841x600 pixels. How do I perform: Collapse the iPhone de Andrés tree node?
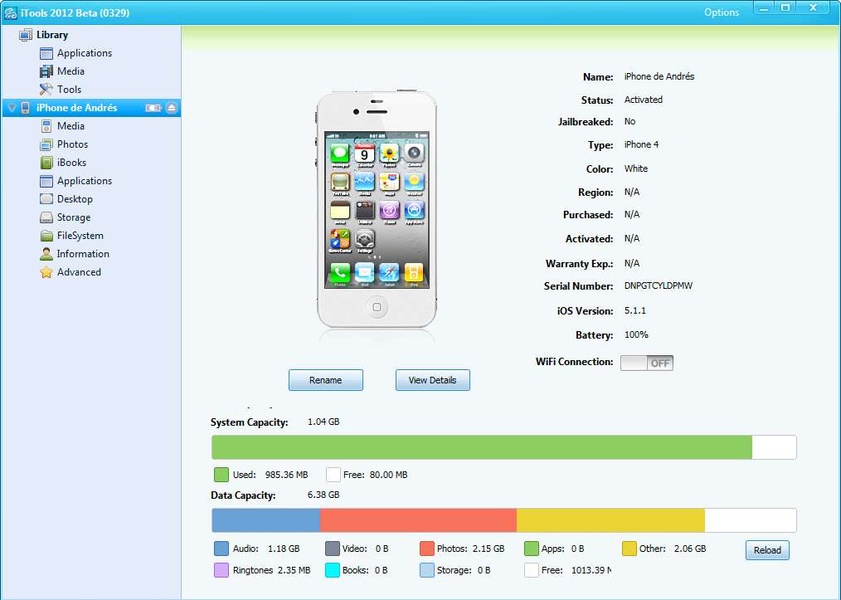[10, 108]
